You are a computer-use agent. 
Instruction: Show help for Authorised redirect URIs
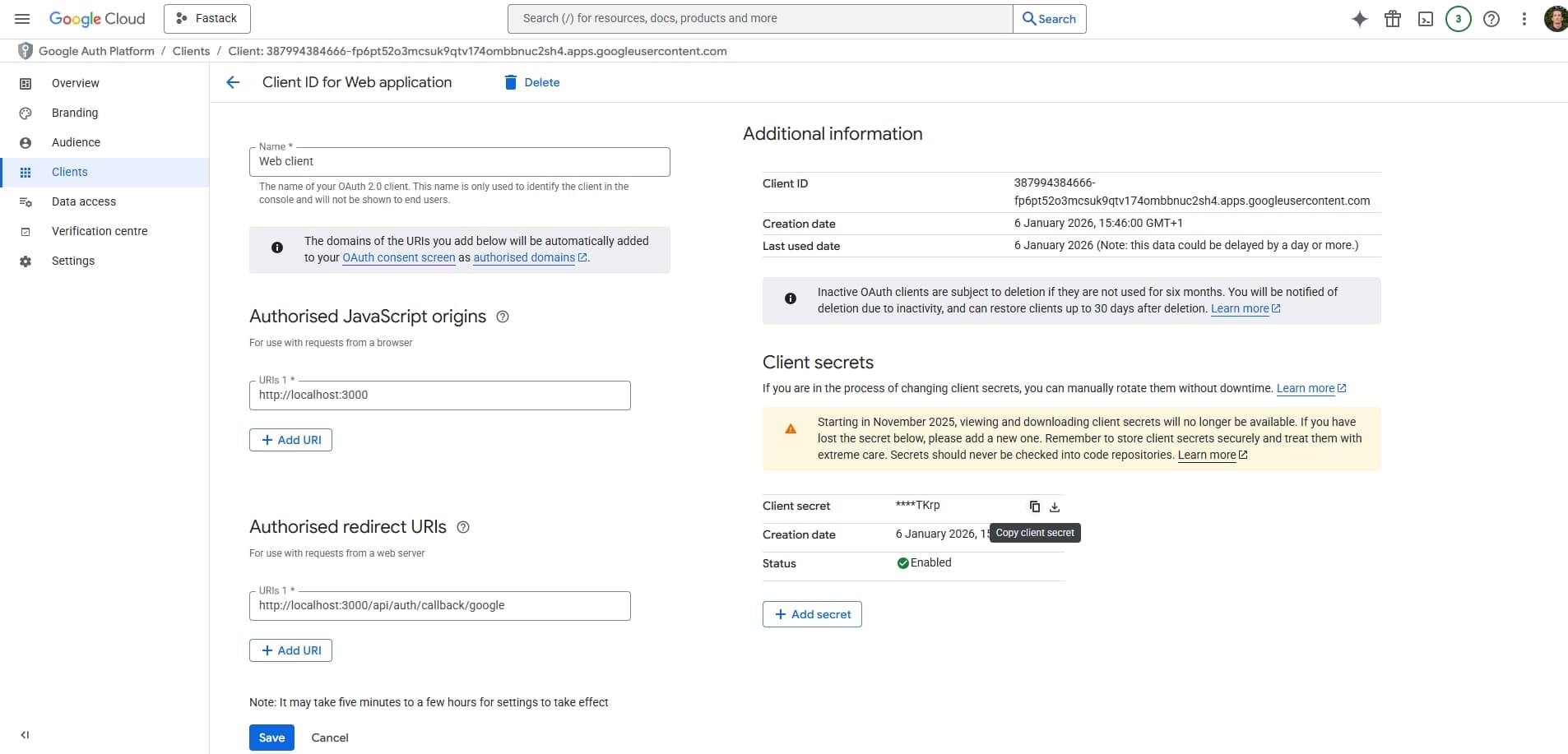tap(463, 527)
